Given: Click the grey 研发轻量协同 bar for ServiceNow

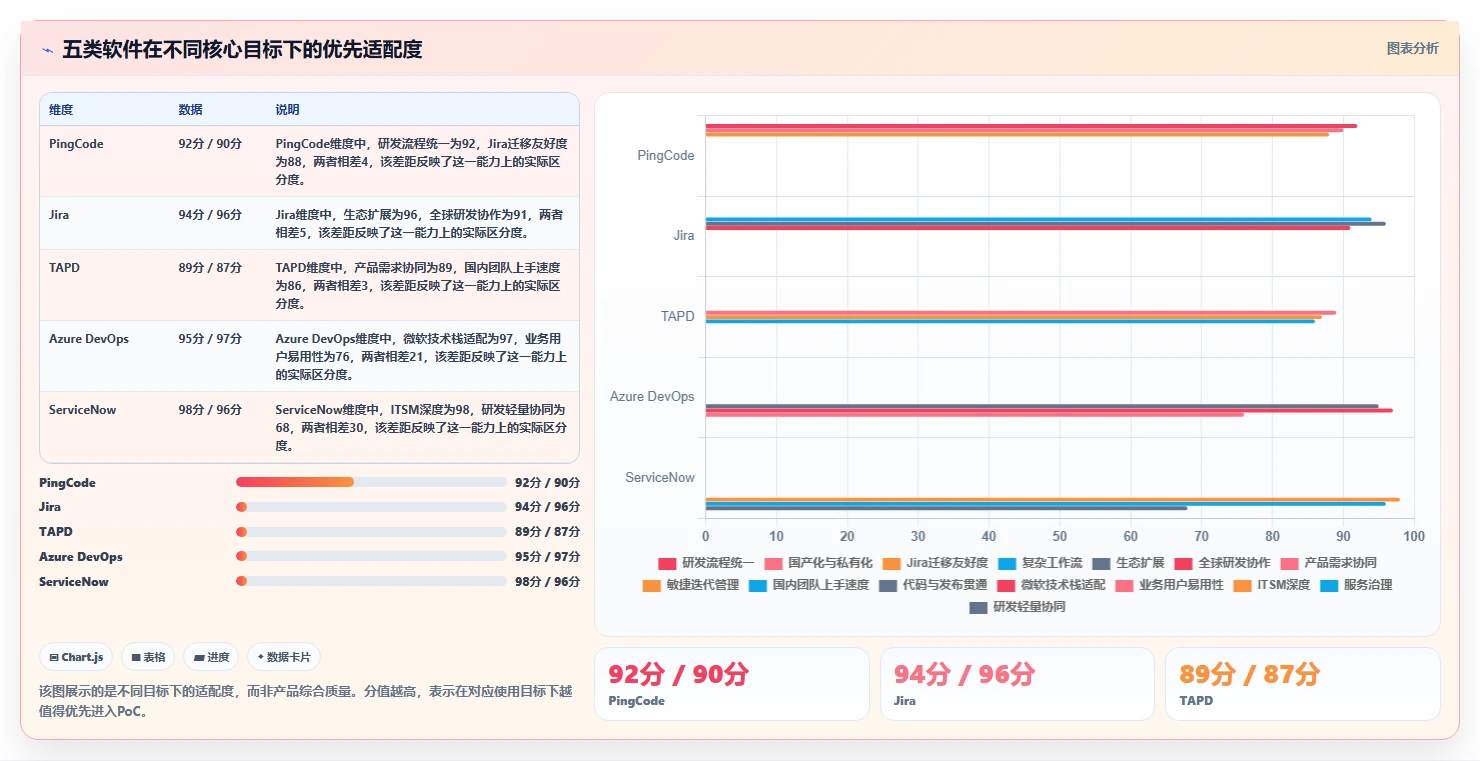Looking at the screenshot, I should (x=946, y=508).
